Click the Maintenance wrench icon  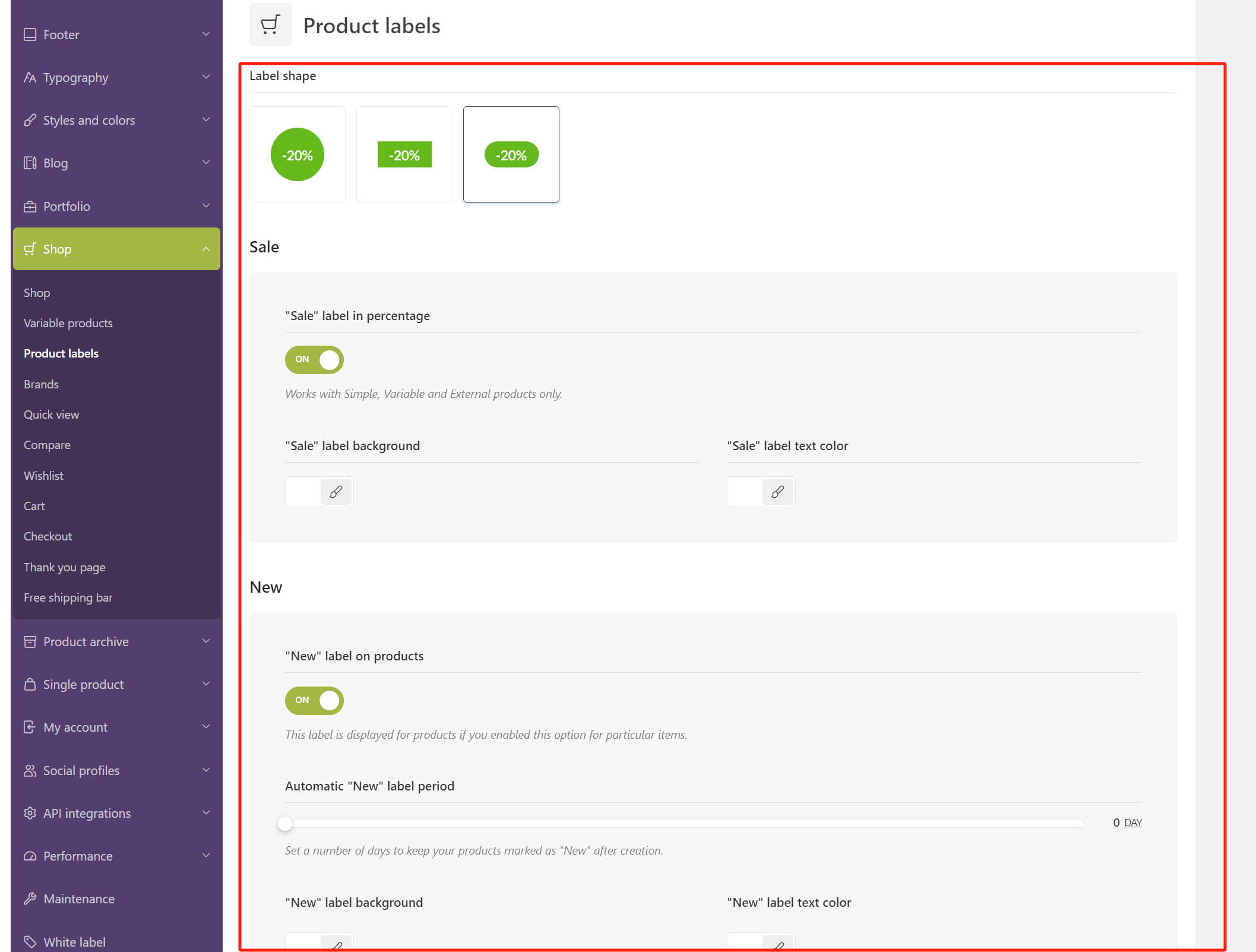(x=30, y=899)
